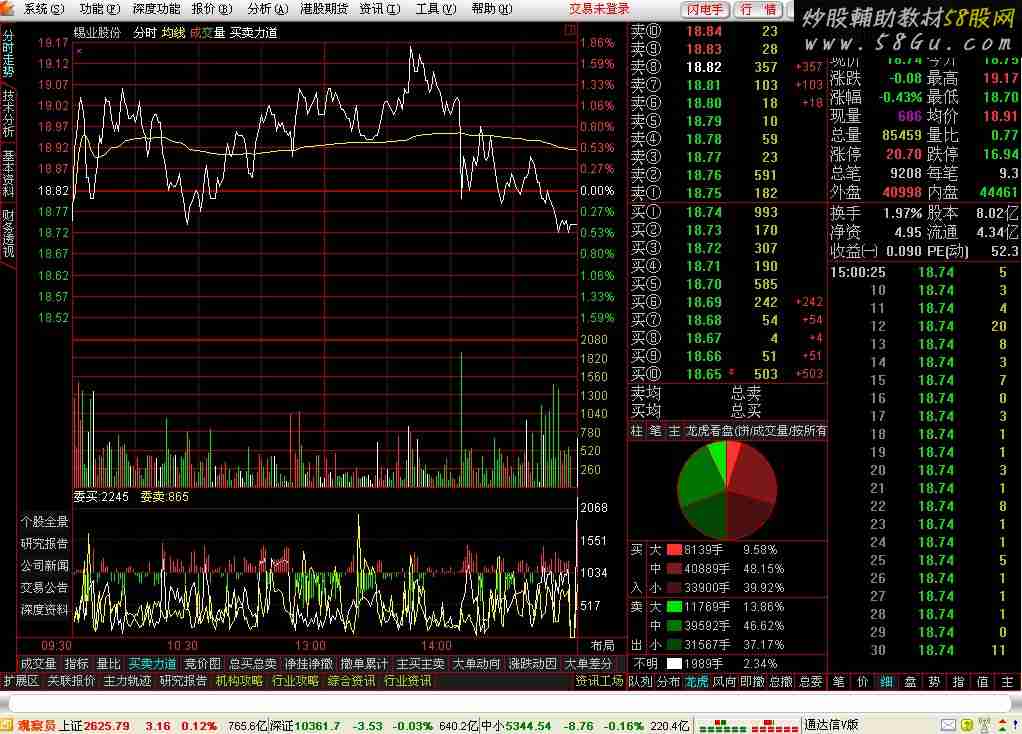
Task: Click the application logo icon in the top-left corner
Action: coord(7,8)
